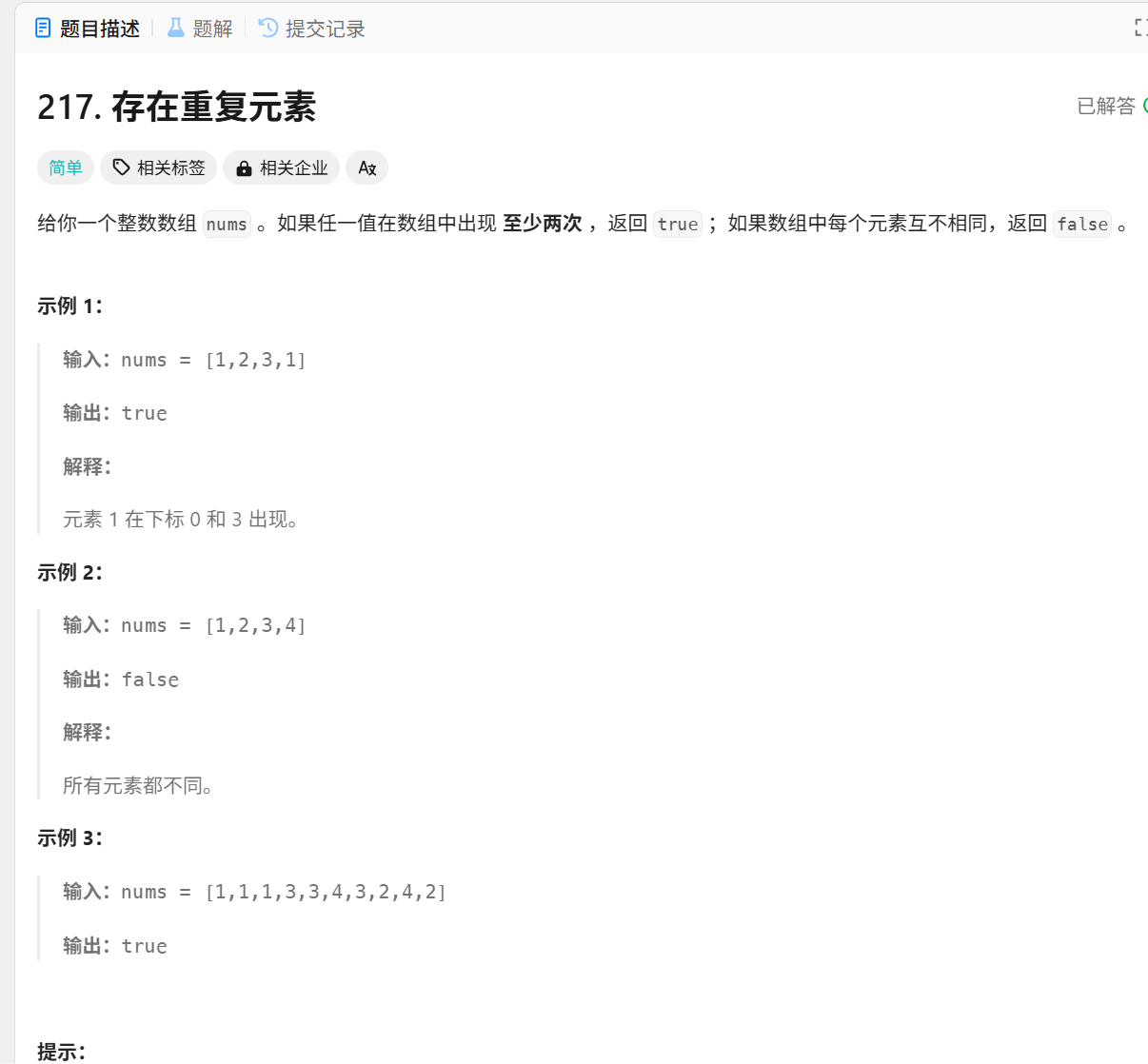Click the 示例 1 input array [1,2,3,1]

(255, 360)
